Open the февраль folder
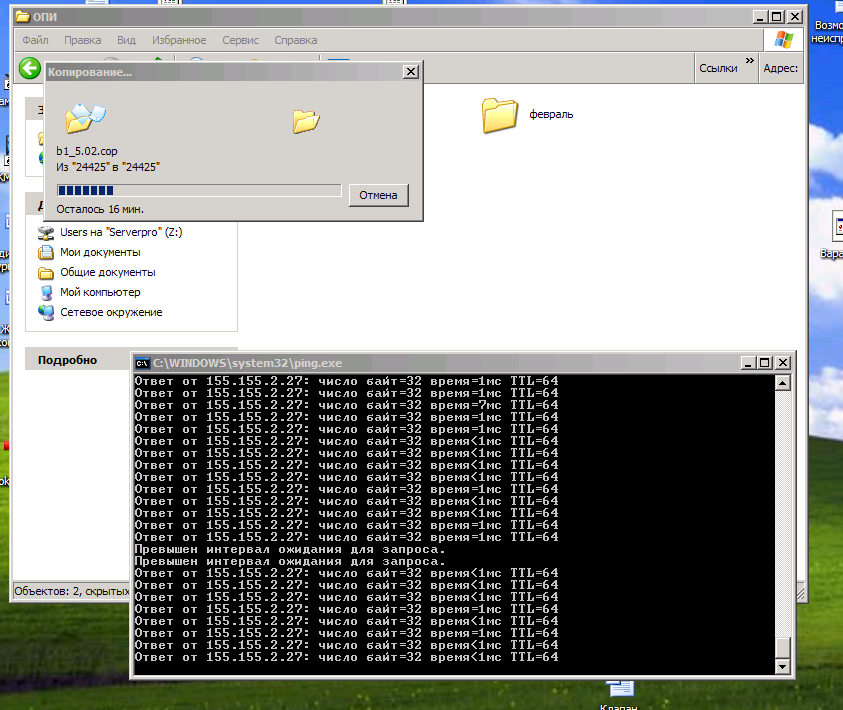This screenshot has width=843, height=710. (x=499, y=114)
